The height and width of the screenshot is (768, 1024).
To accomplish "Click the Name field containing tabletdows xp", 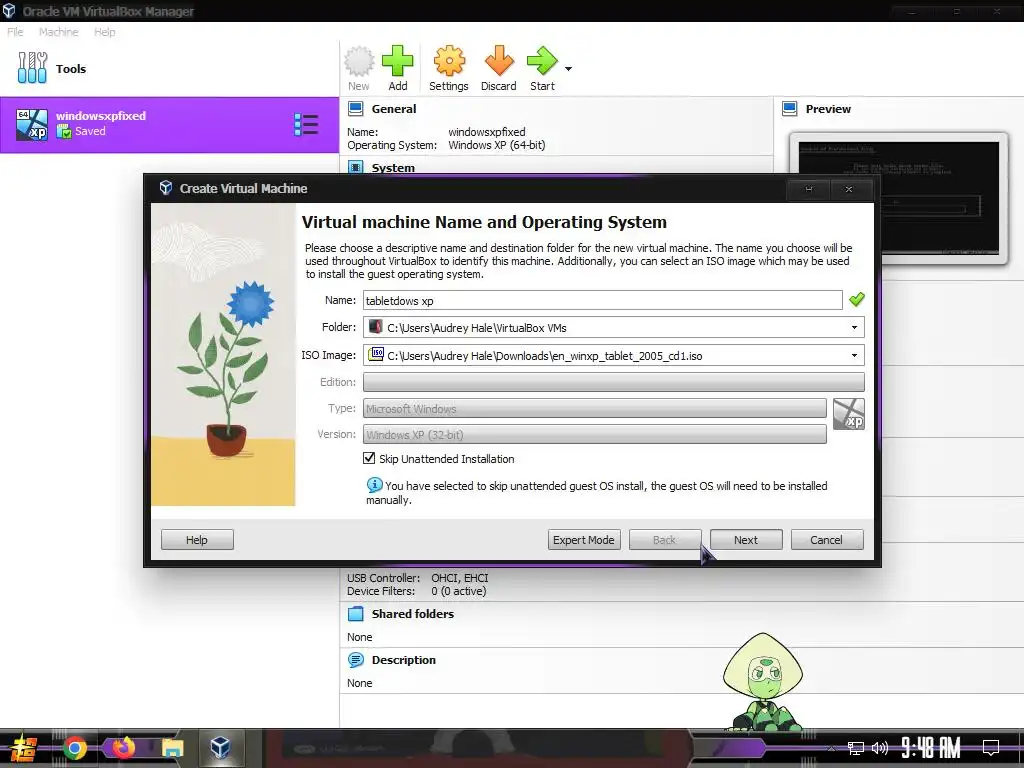I will 602,300.
